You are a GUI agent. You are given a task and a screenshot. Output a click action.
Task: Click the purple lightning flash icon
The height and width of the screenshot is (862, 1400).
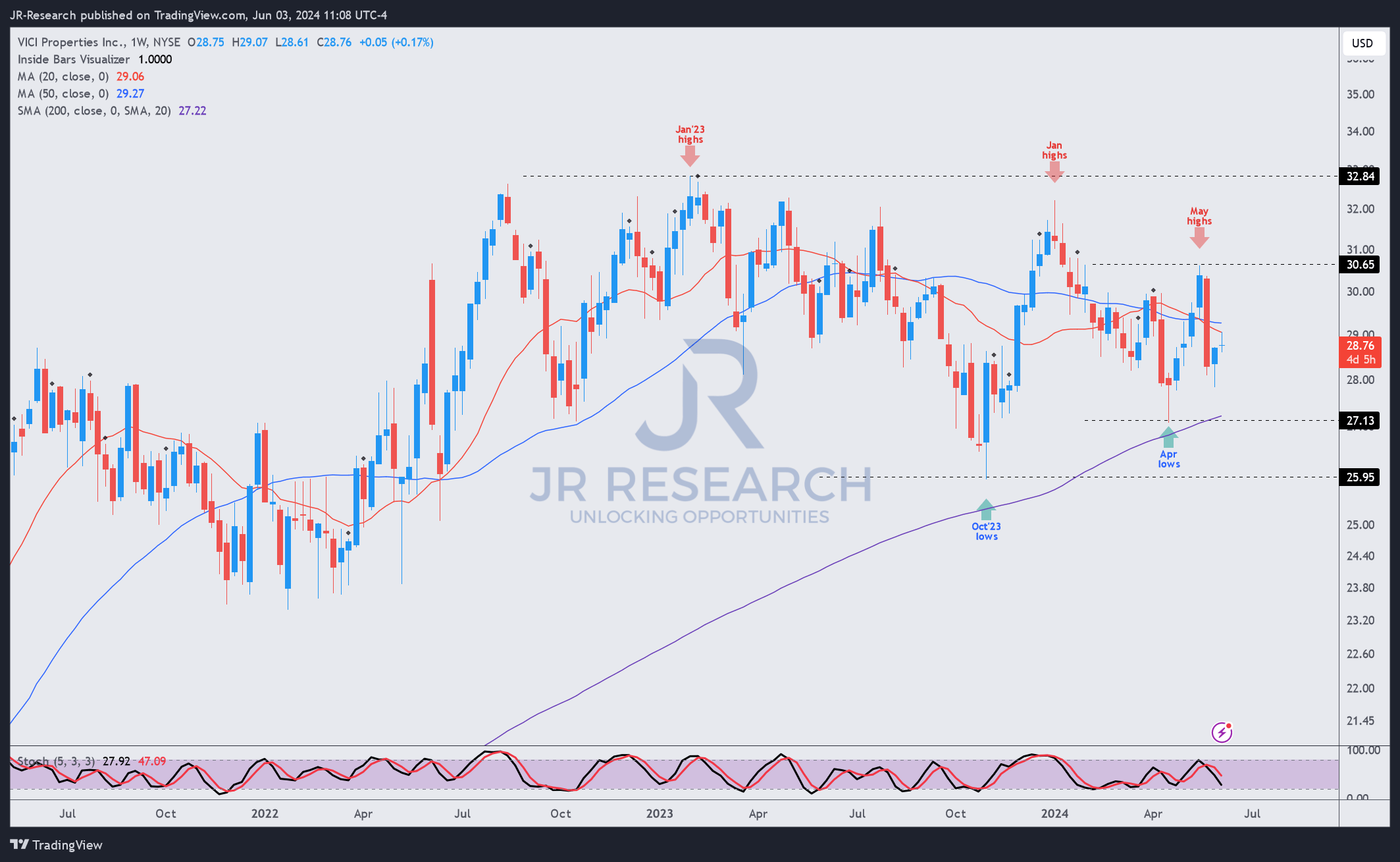pos(1222,732)
